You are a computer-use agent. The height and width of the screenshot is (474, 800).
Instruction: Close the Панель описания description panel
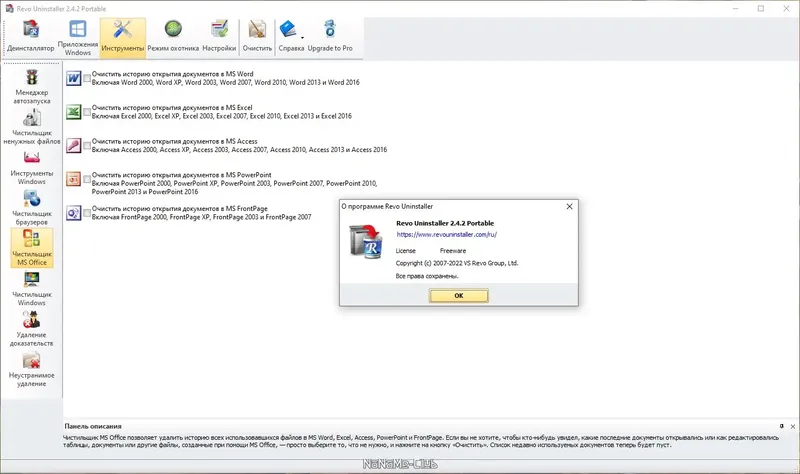click(x=793, y=426)
